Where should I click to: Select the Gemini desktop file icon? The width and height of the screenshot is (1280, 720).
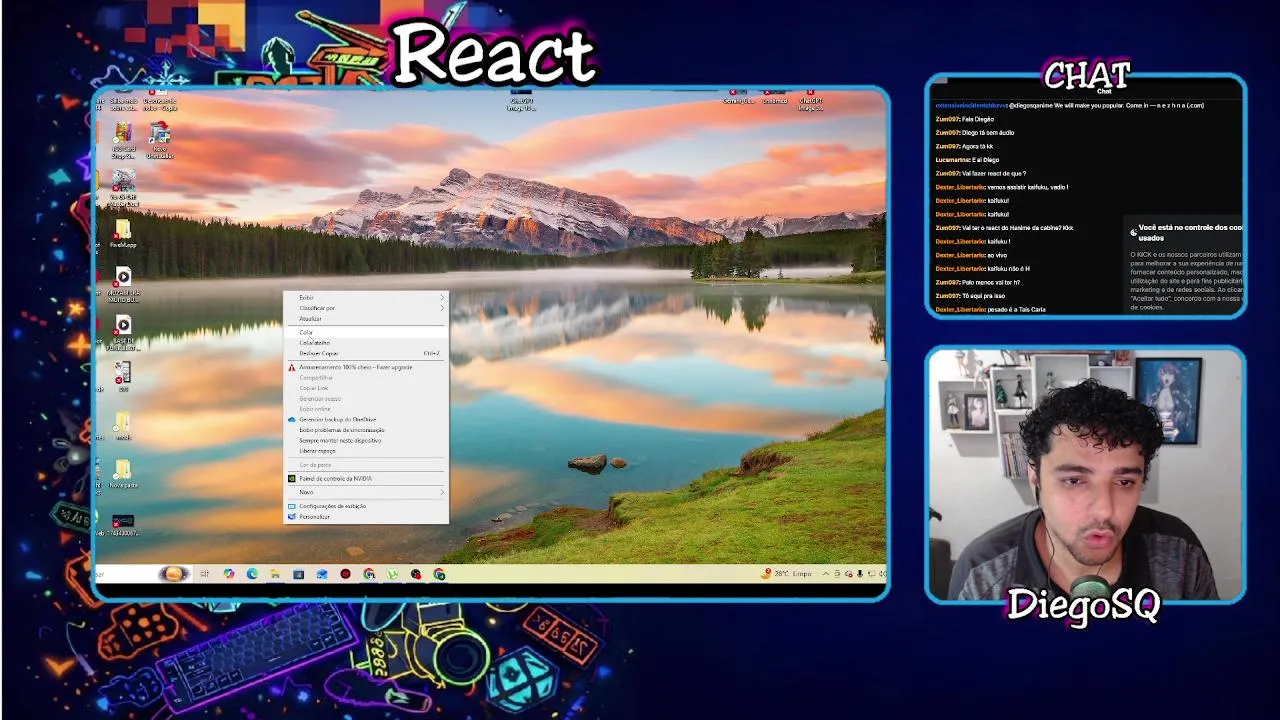(x=739, y=97)
